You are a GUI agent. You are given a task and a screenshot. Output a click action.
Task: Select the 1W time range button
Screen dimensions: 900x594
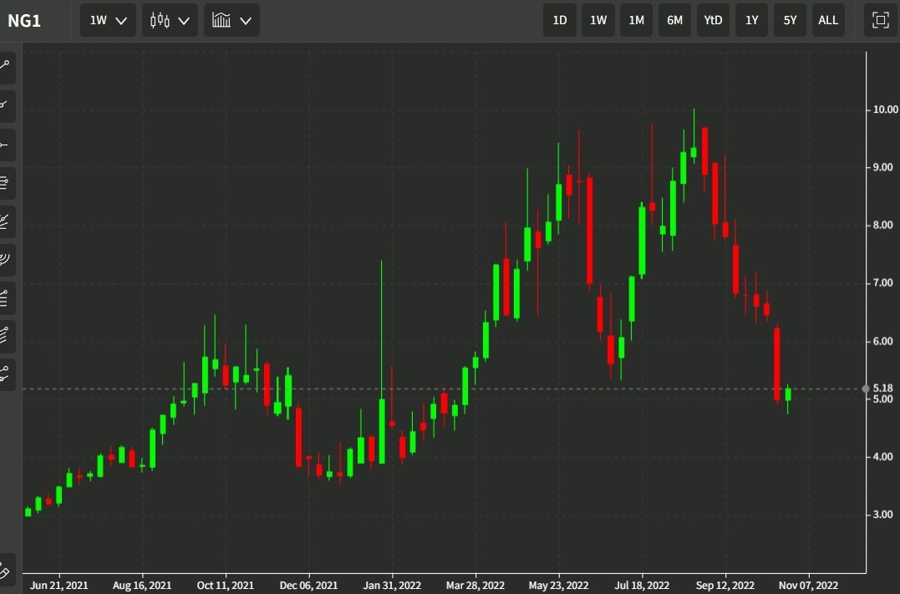[598, 21]
